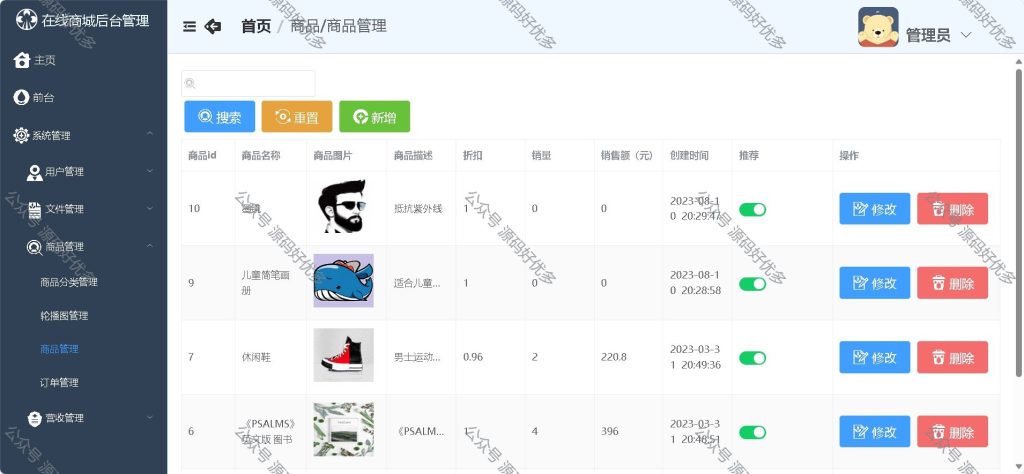Viewport: 1024px width, 474px height.
Task: Toggle 推荐 switch for PSALMS book
Action: click(x=752, y=432)
